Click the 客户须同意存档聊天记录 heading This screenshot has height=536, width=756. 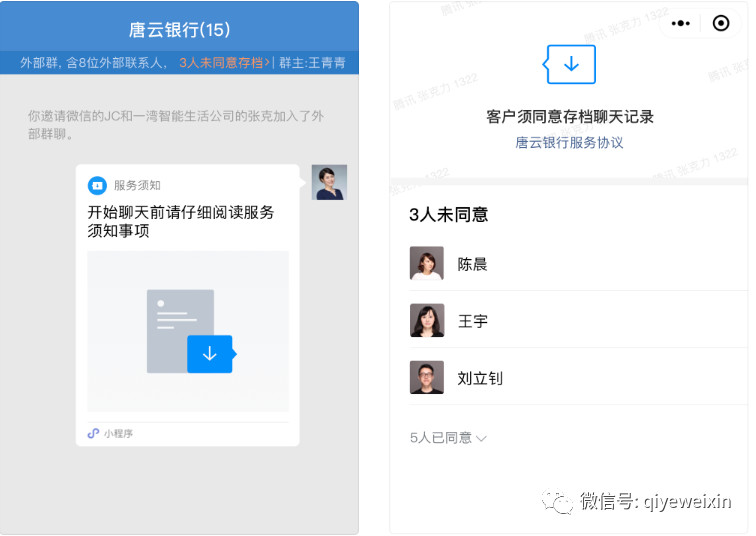570,117
